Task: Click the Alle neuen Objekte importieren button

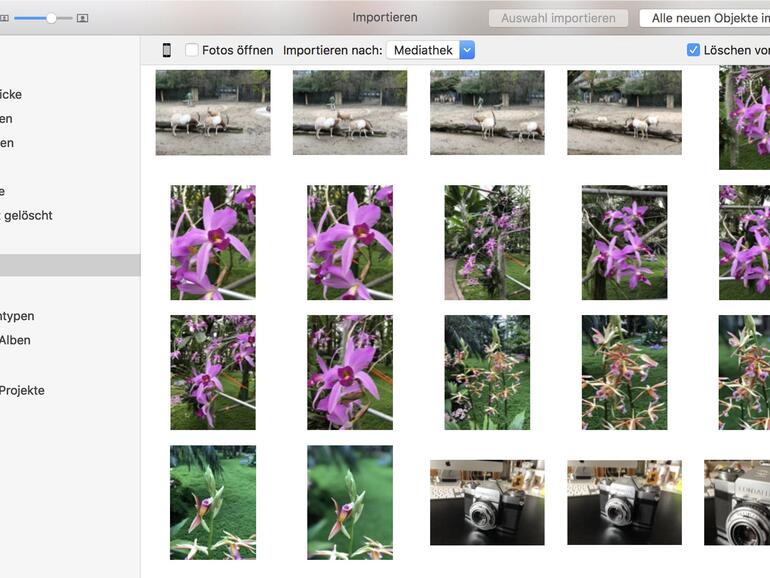Action: [x=705, y=18]
